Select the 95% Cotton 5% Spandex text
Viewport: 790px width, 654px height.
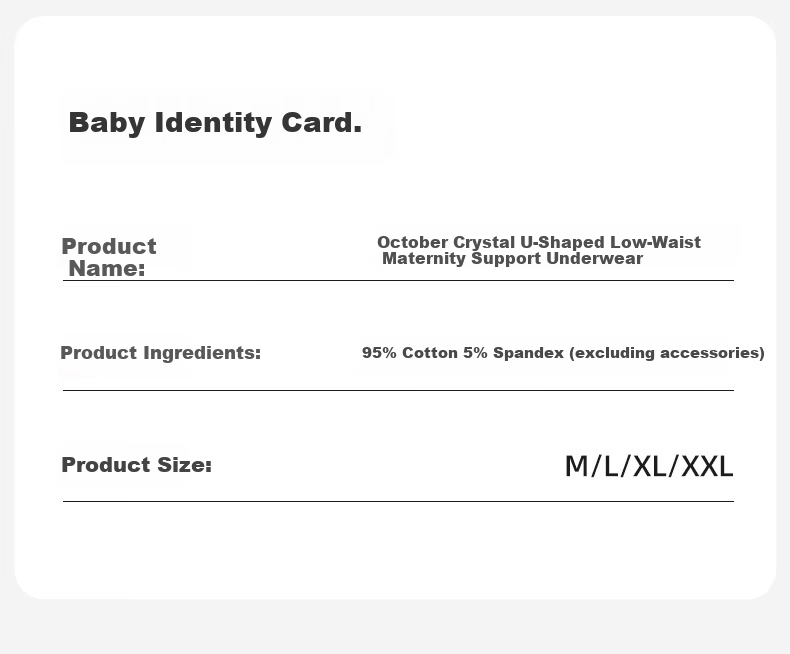pos(463,353)
